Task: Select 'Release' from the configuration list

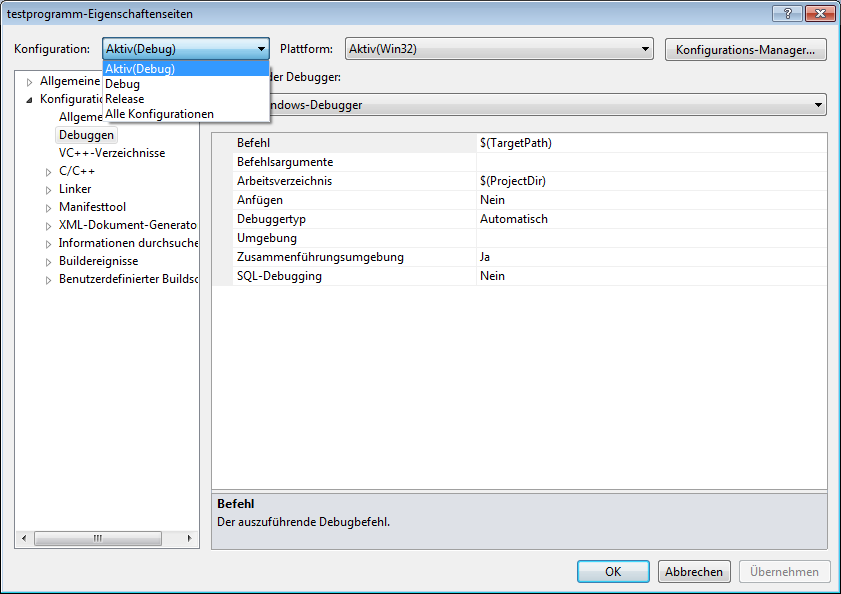Action: (125, 99)
